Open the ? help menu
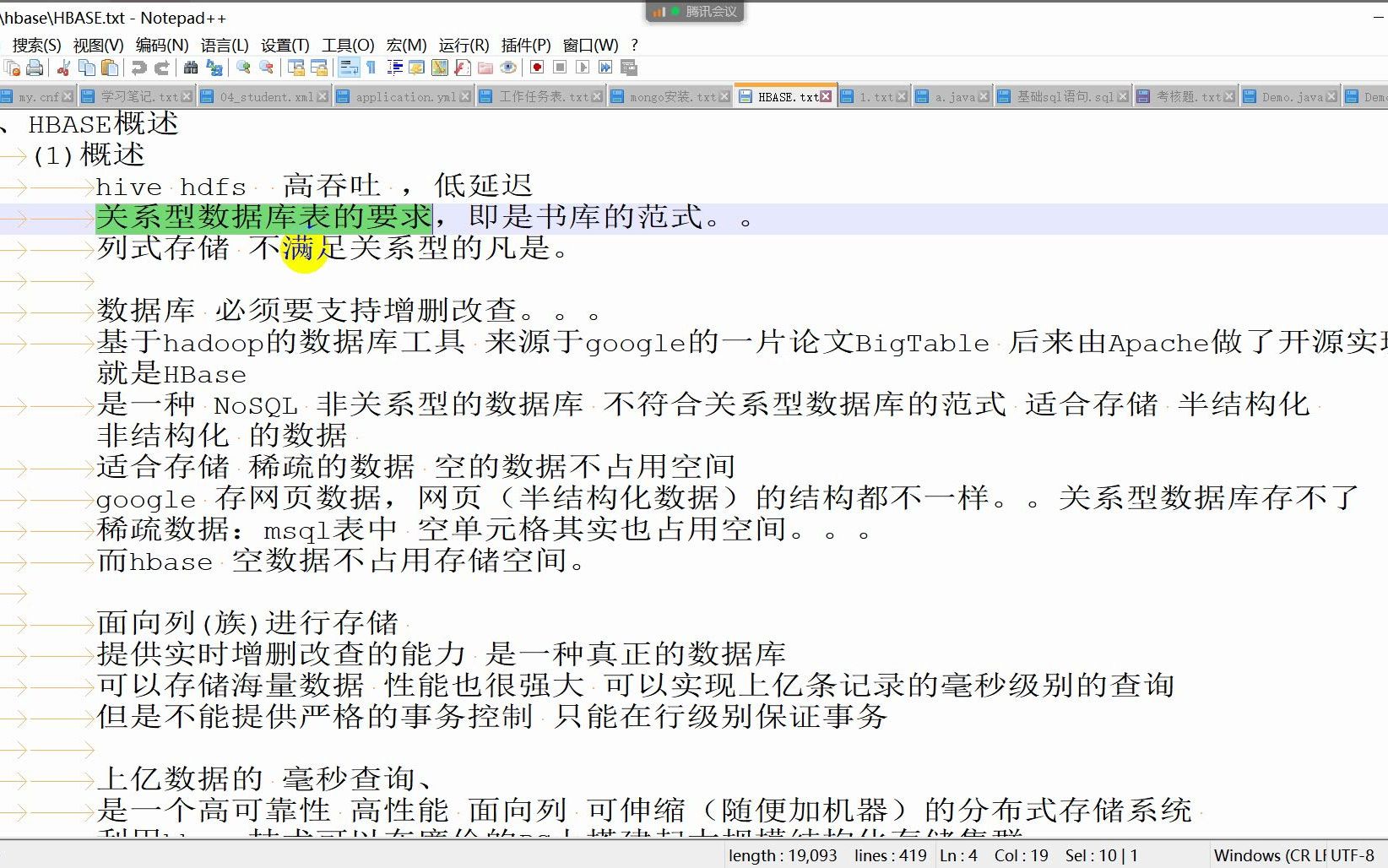1388x868 pixels. click(x=635, y=45)
